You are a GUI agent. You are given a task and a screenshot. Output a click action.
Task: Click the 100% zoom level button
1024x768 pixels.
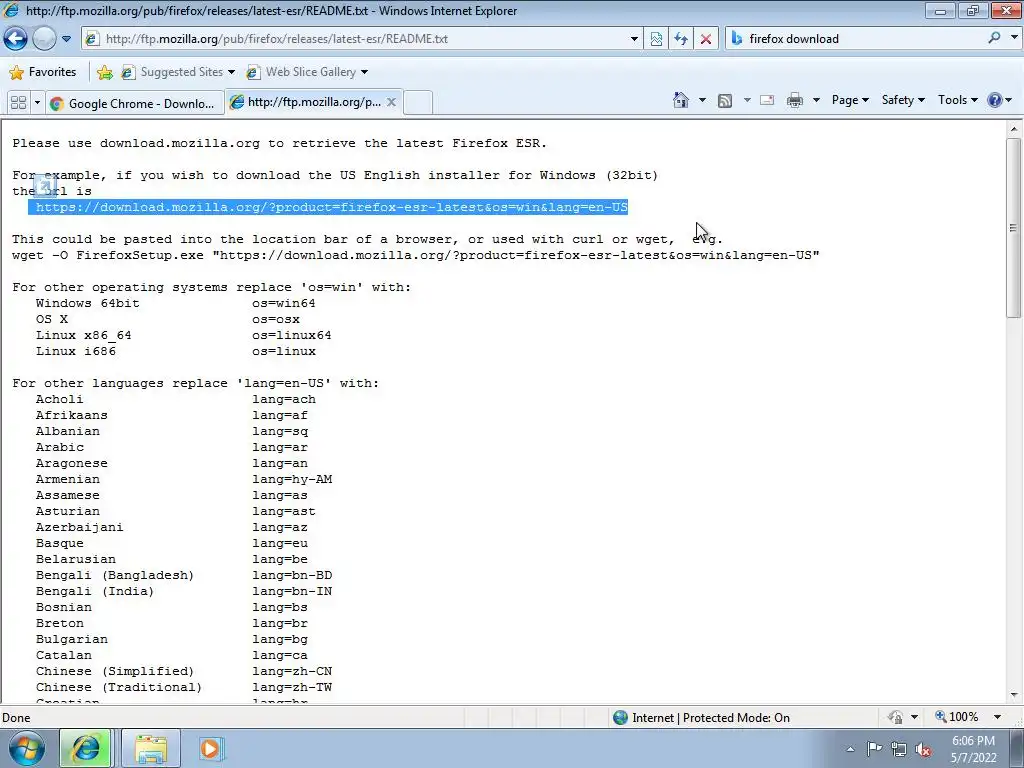click(x=957, y=717)
